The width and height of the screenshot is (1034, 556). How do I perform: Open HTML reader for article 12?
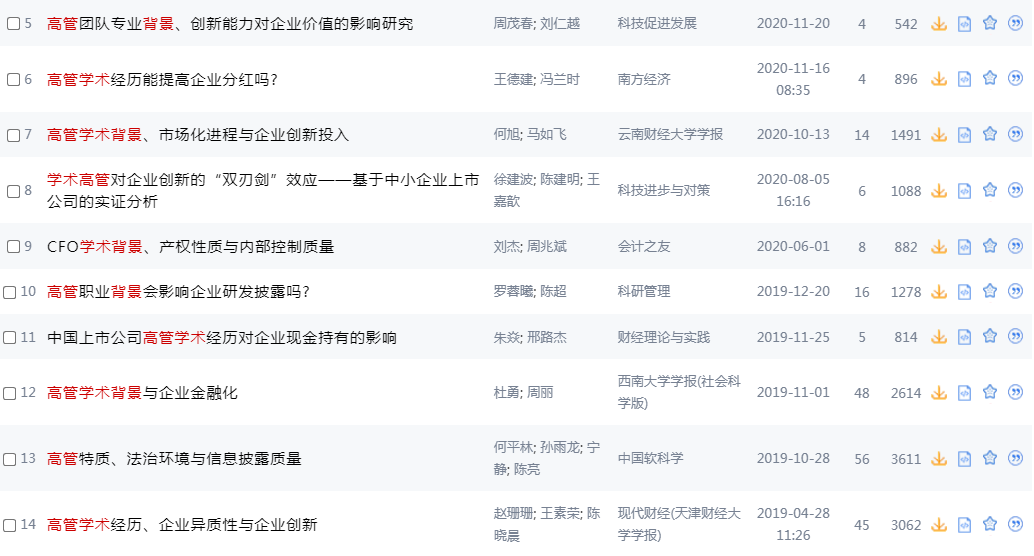[964, 393]
